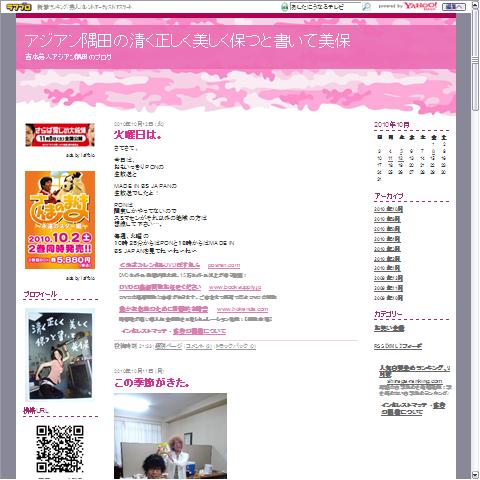Click the scrollbar down arrow at bottom right
Screen dimensions: 480x480
click(475, 475)
